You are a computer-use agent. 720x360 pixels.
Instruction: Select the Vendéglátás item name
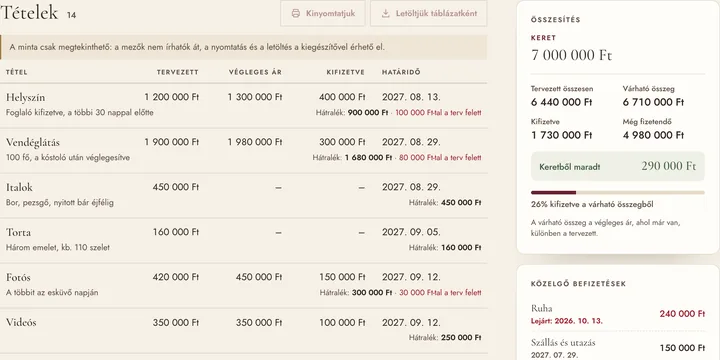pyautogui.click(x=33, y=142)
